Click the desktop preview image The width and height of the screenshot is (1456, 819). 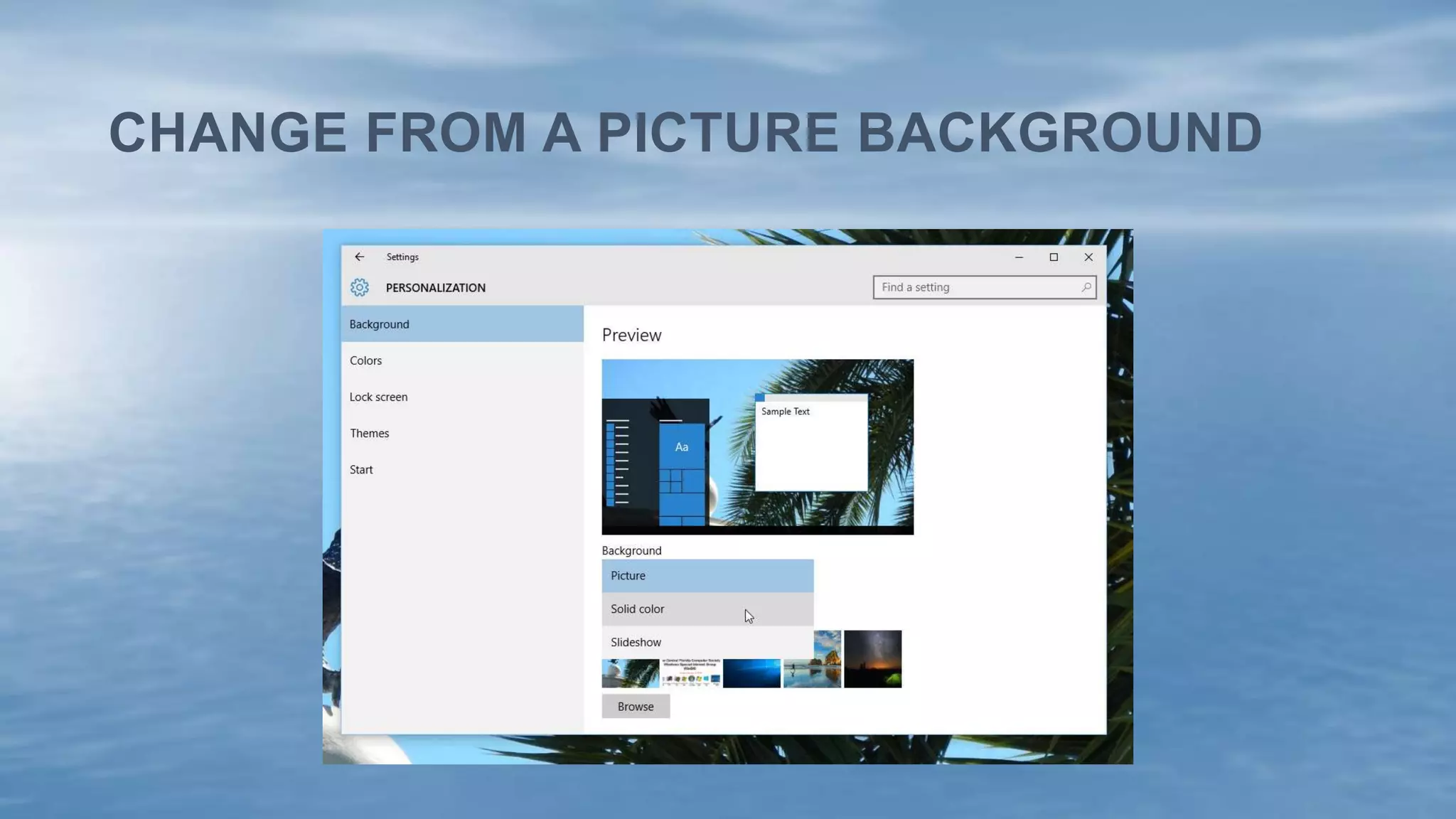point(757,446)
